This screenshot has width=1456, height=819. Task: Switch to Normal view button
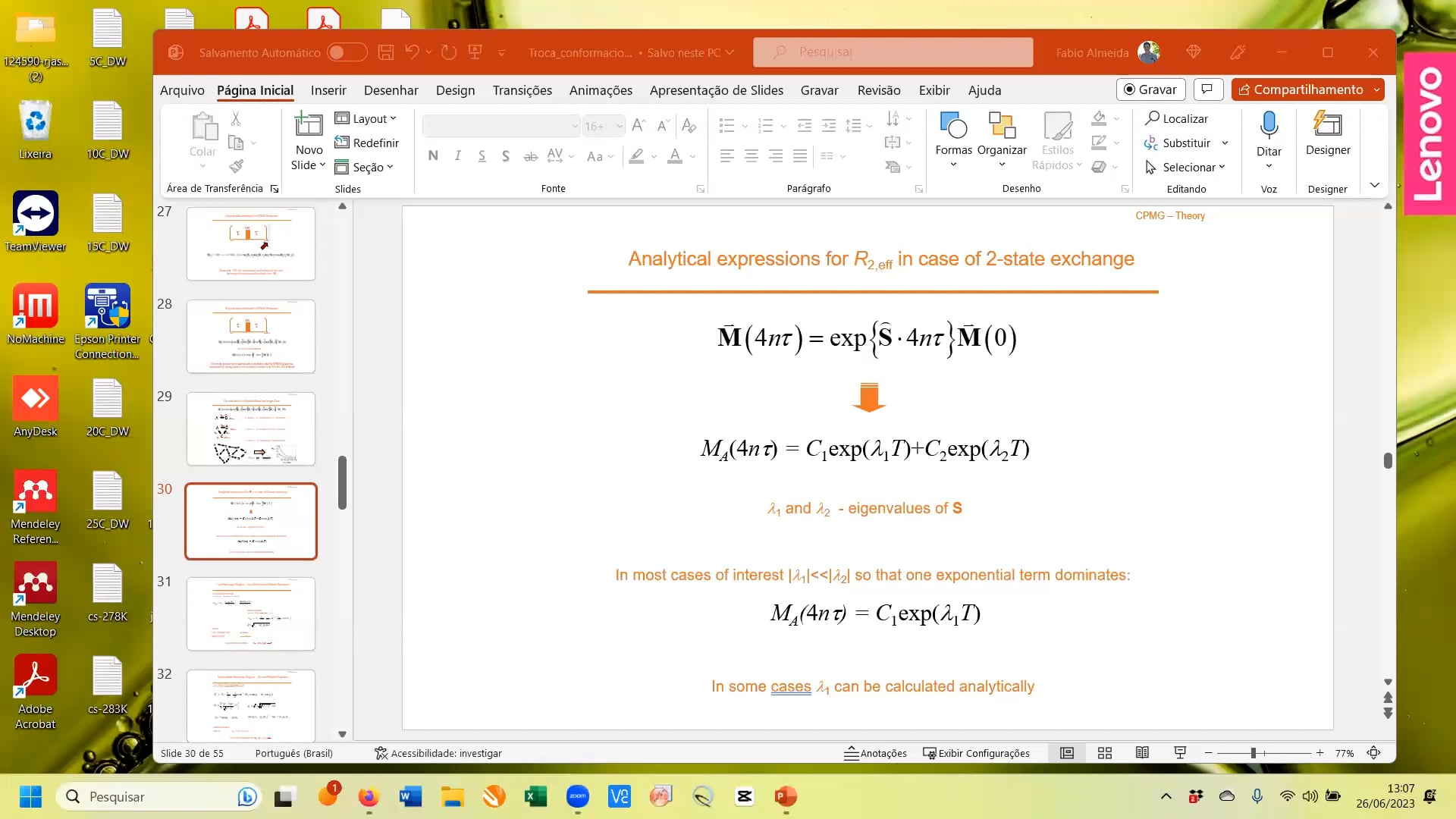[x=1067, y=753]
